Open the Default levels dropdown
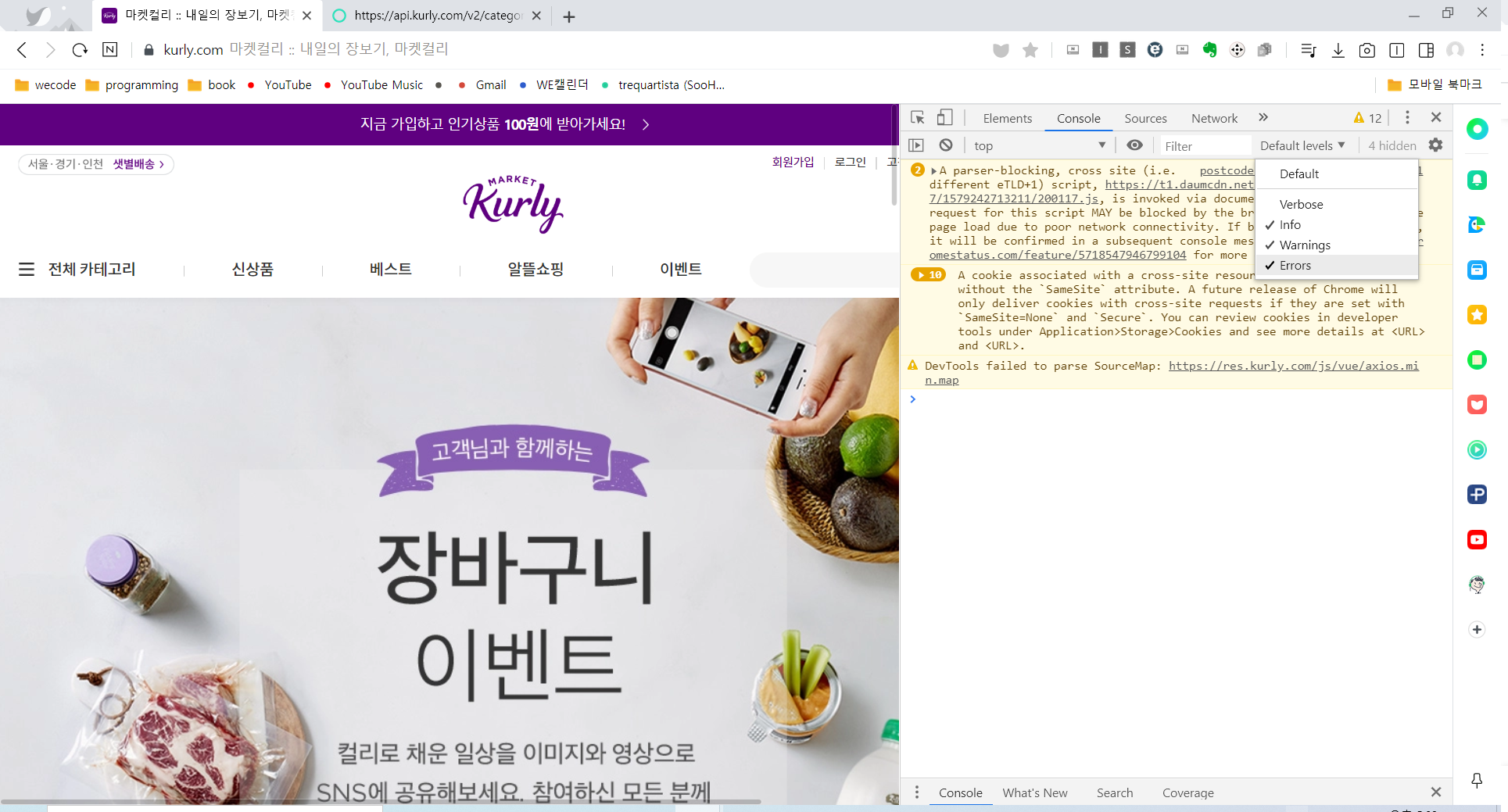This screenshot has width=1508, height=812. point(1302,145)
